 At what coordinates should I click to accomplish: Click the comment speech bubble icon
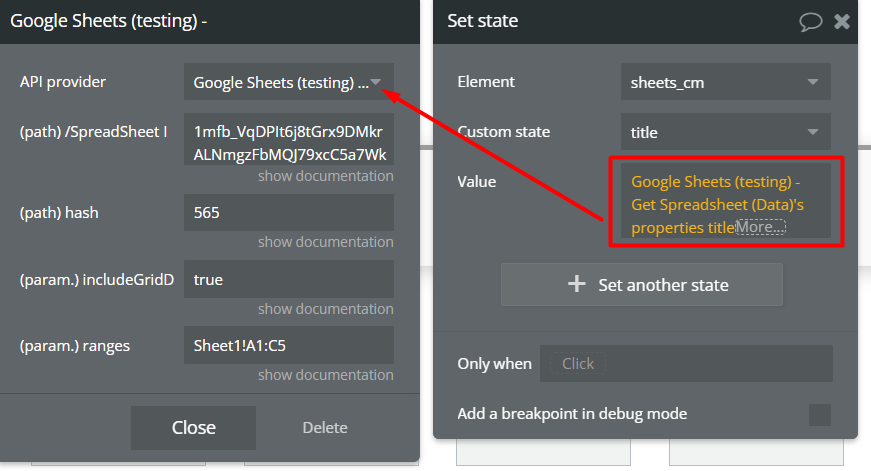[x=809, y=21]
